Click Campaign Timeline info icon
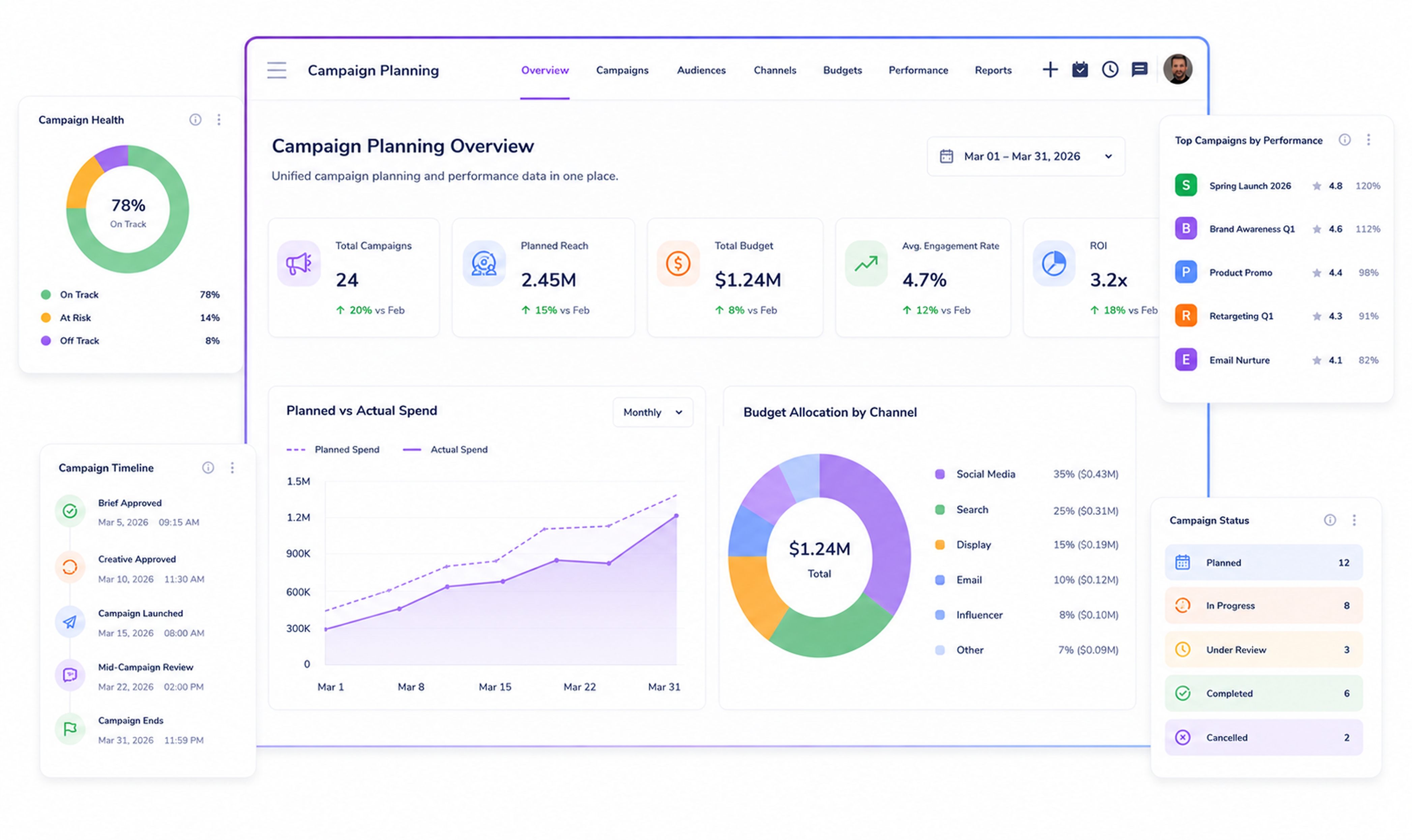This screenshot has width=1412, height=840. pos(208,468)
